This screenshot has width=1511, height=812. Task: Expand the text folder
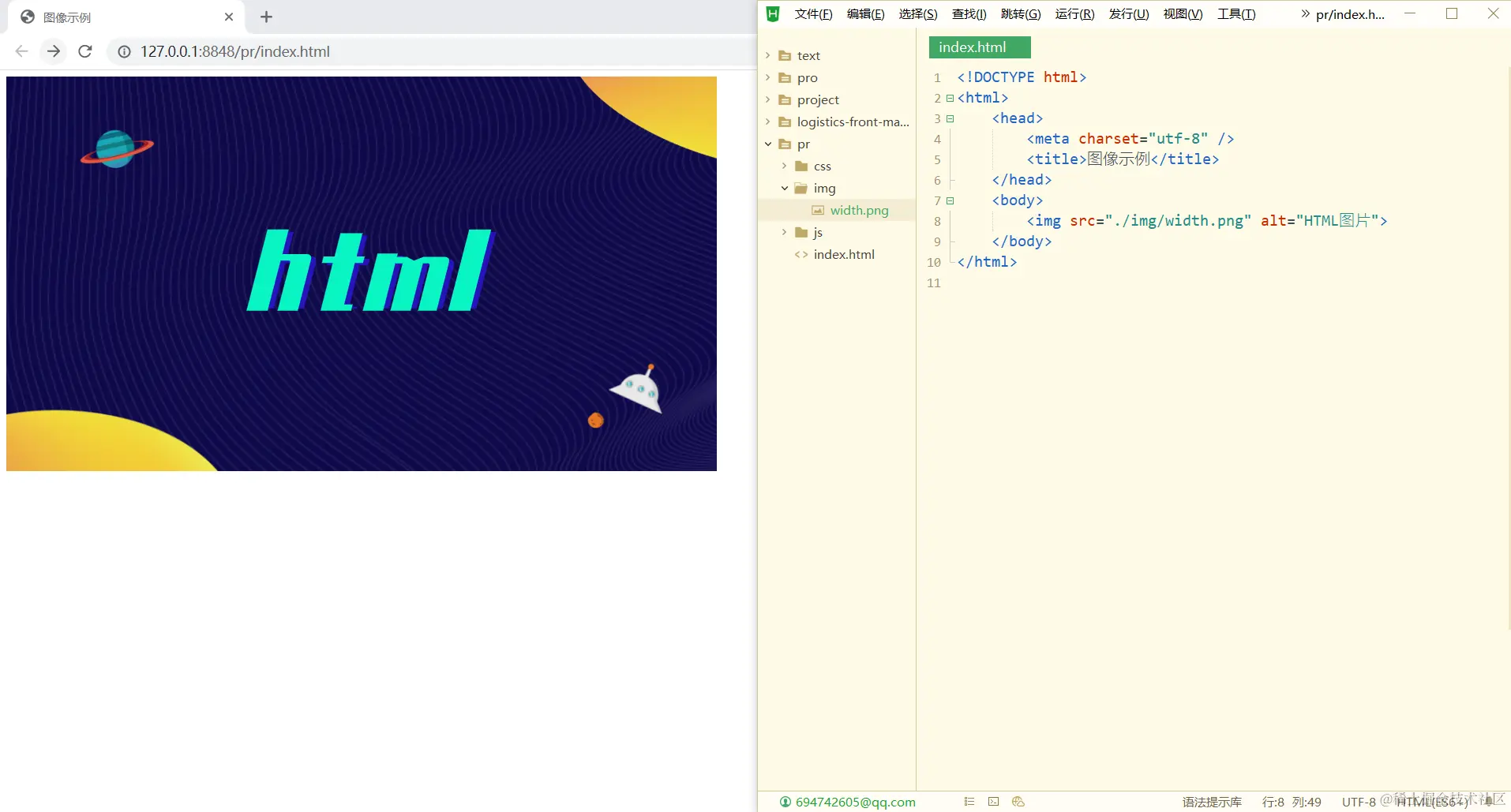pyautogui.click(x=767, y=55)
